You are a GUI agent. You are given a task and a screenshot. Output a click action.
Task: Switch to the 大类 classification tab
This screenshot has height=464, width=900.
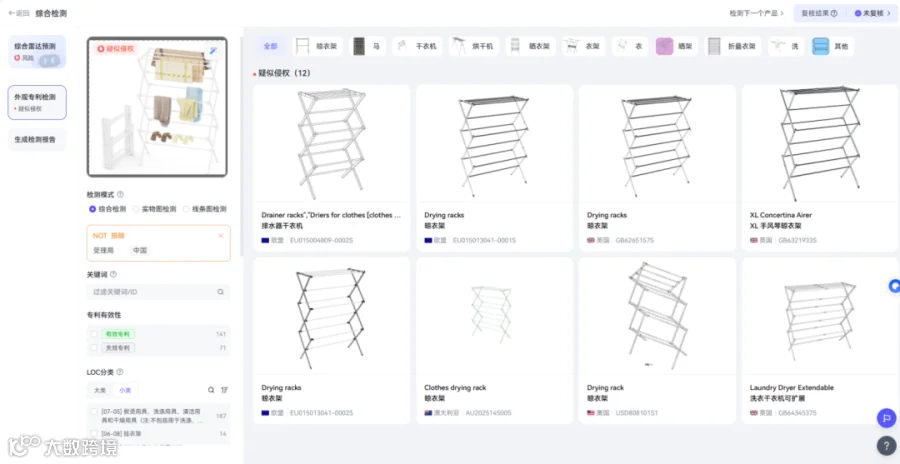click(100, 390)
